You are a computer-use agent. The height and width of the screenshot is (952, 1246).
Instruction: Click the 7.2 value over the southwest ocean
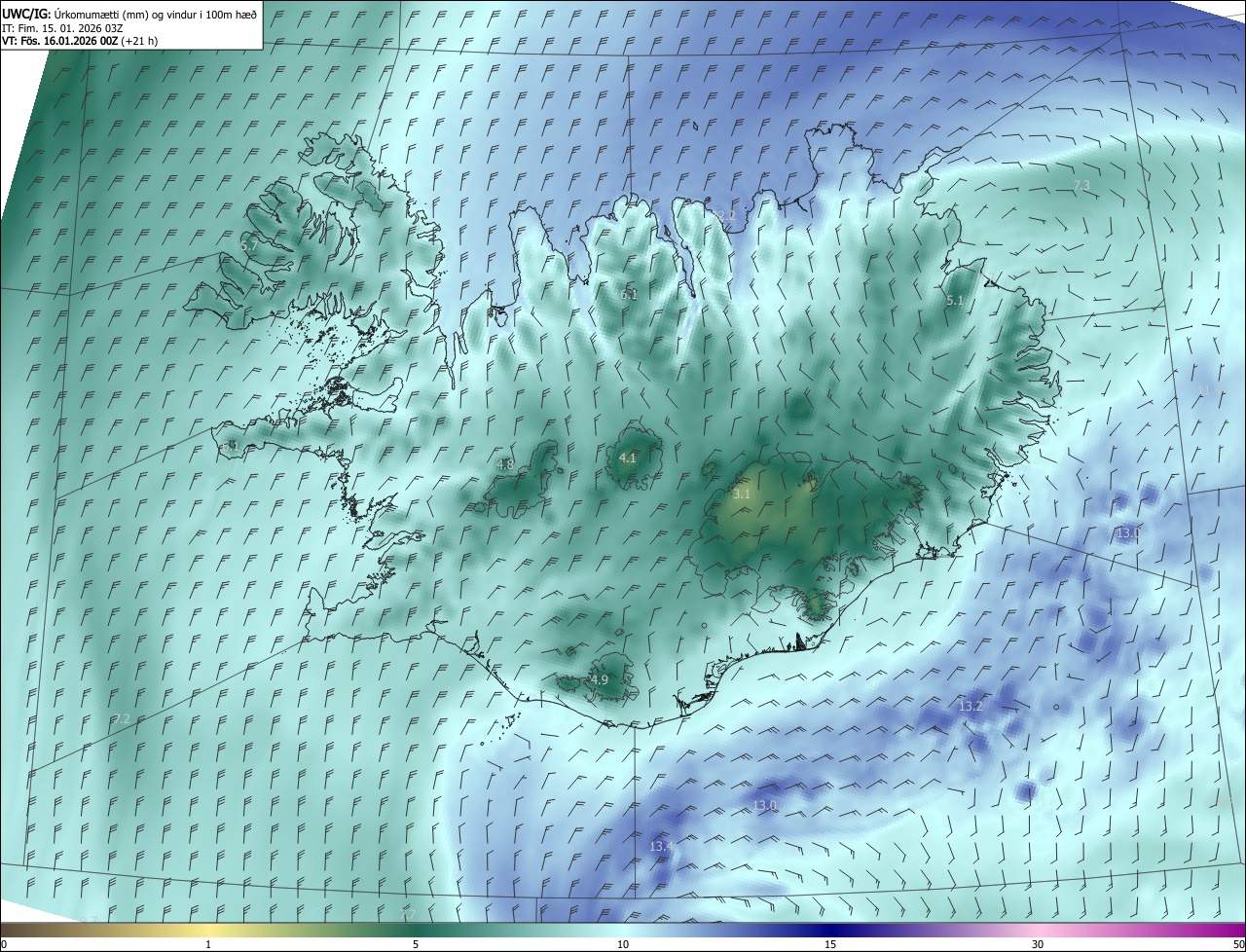click(122, 718)
